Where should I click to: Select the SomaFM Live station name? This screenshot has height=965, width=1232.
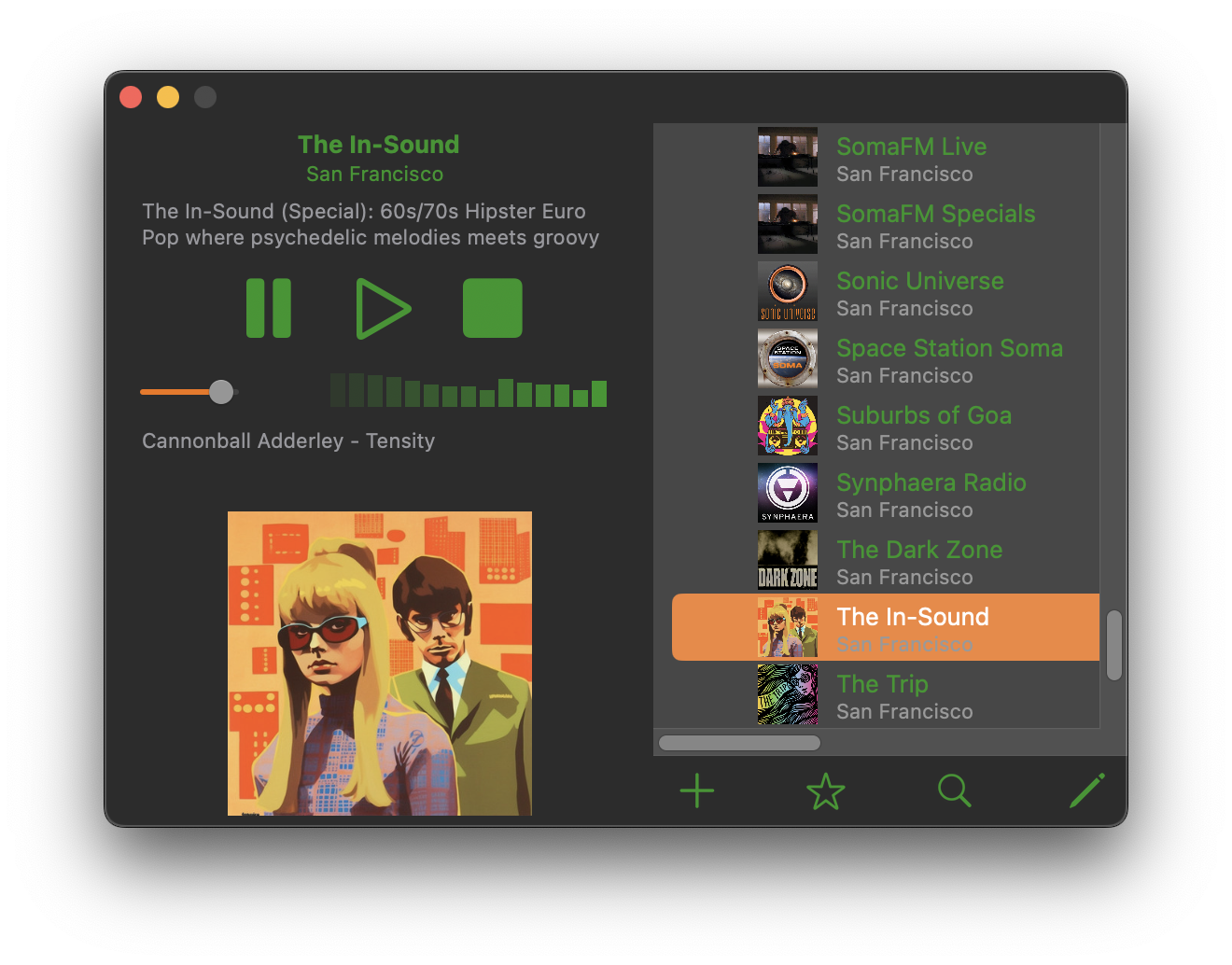912,147
